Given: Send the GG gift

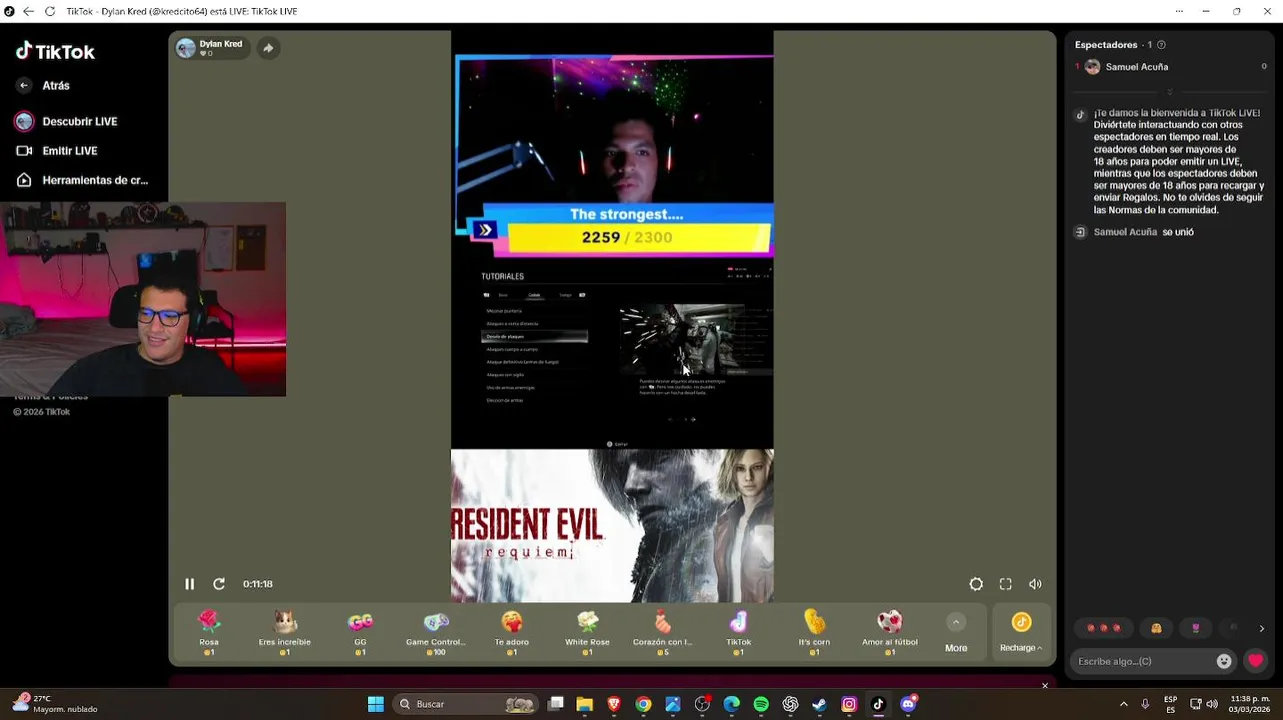Looking at the screenshot, I should (x=360, y=633).
